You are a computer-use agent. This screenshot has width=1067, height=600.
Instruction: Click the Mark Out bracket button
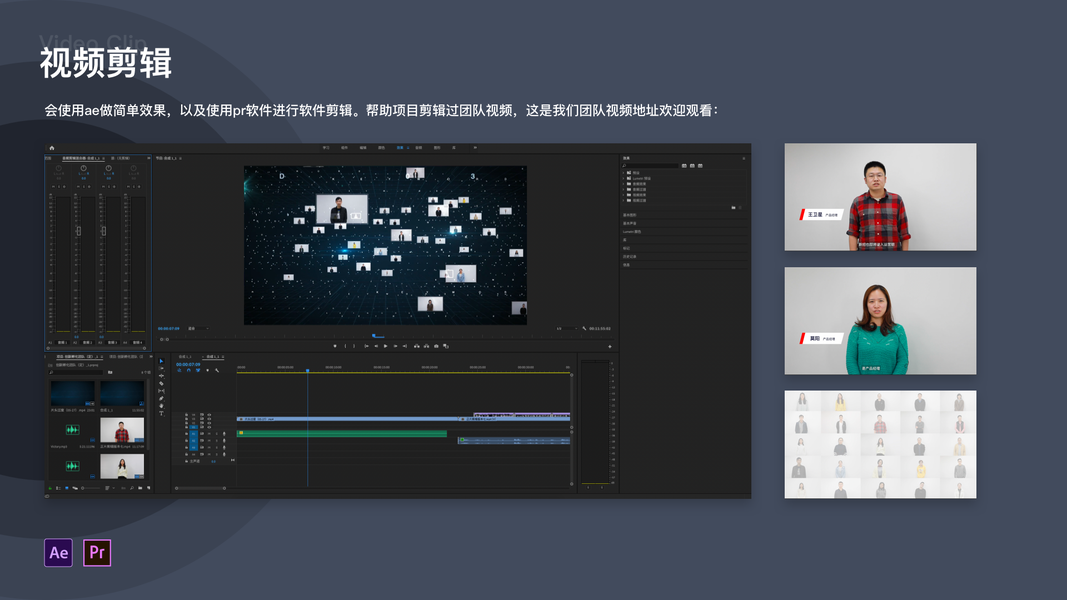point(354,346)
